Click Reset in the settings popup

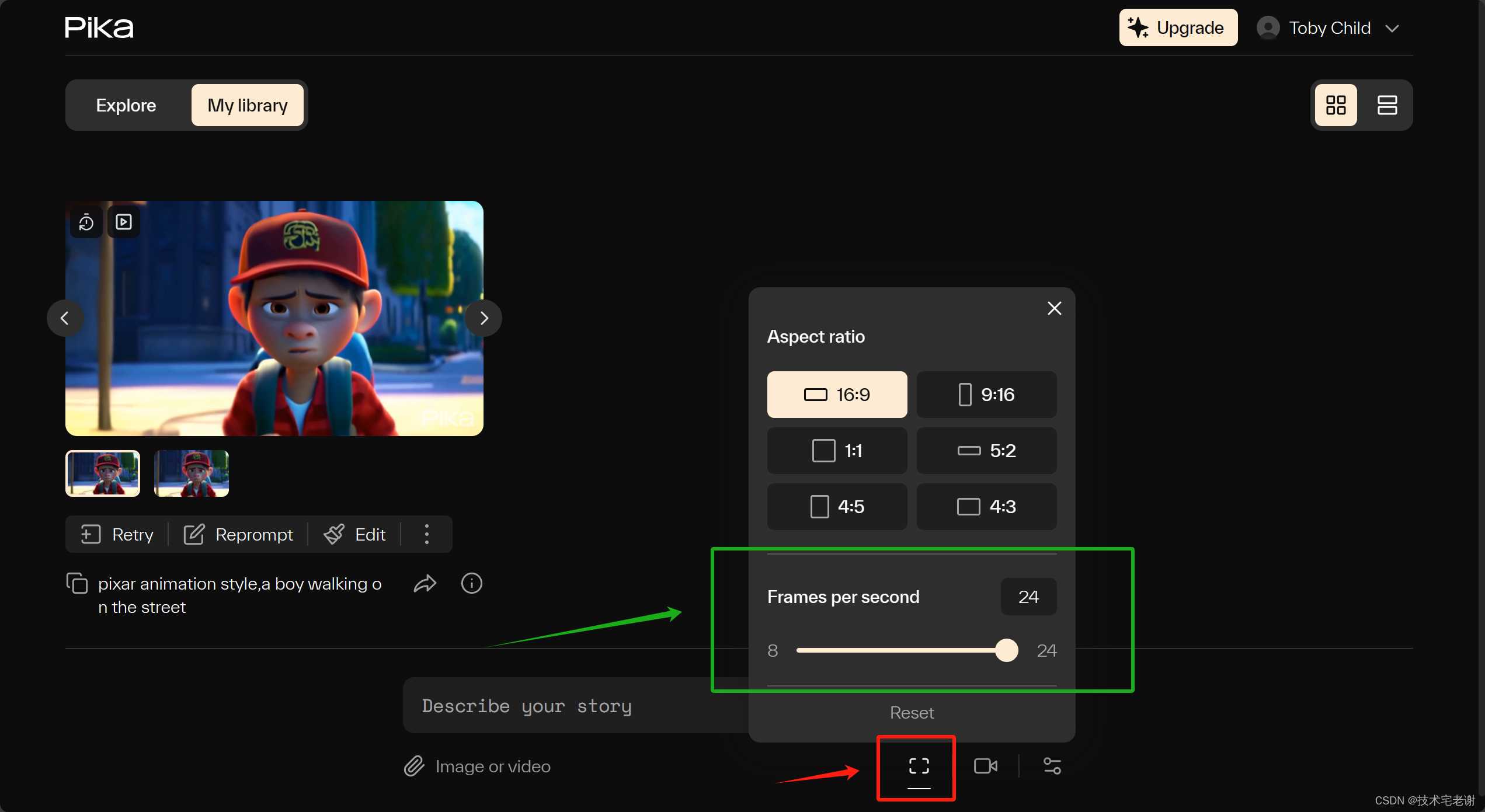[912, 713]
